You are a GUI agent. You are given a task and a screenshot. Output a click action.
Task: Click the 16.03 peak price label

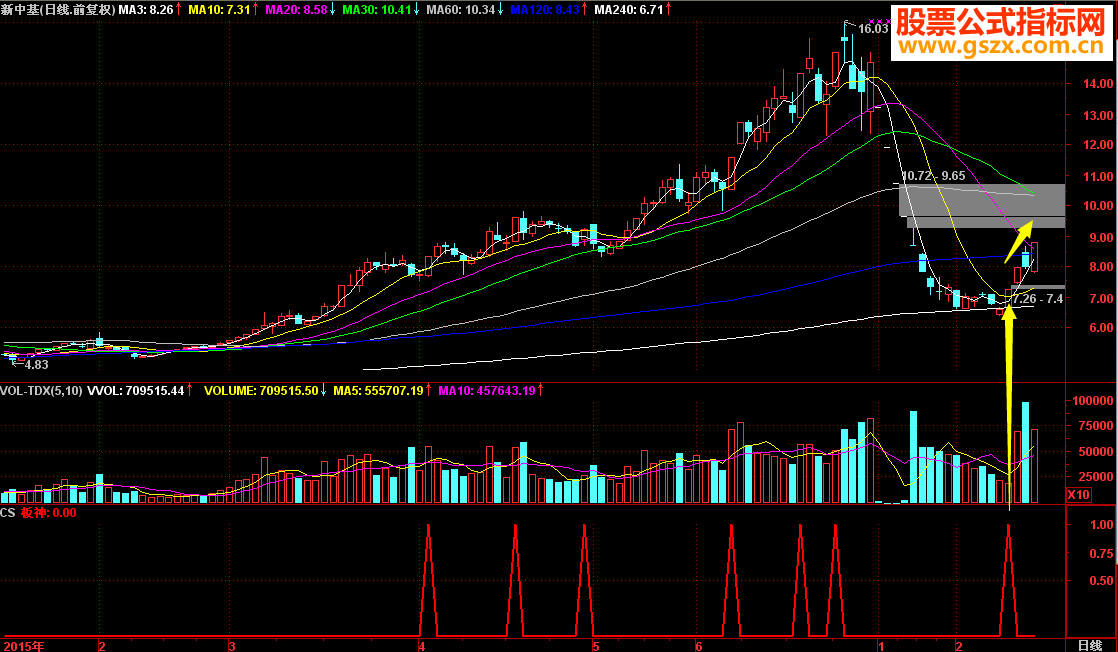[x=873, y=29]
